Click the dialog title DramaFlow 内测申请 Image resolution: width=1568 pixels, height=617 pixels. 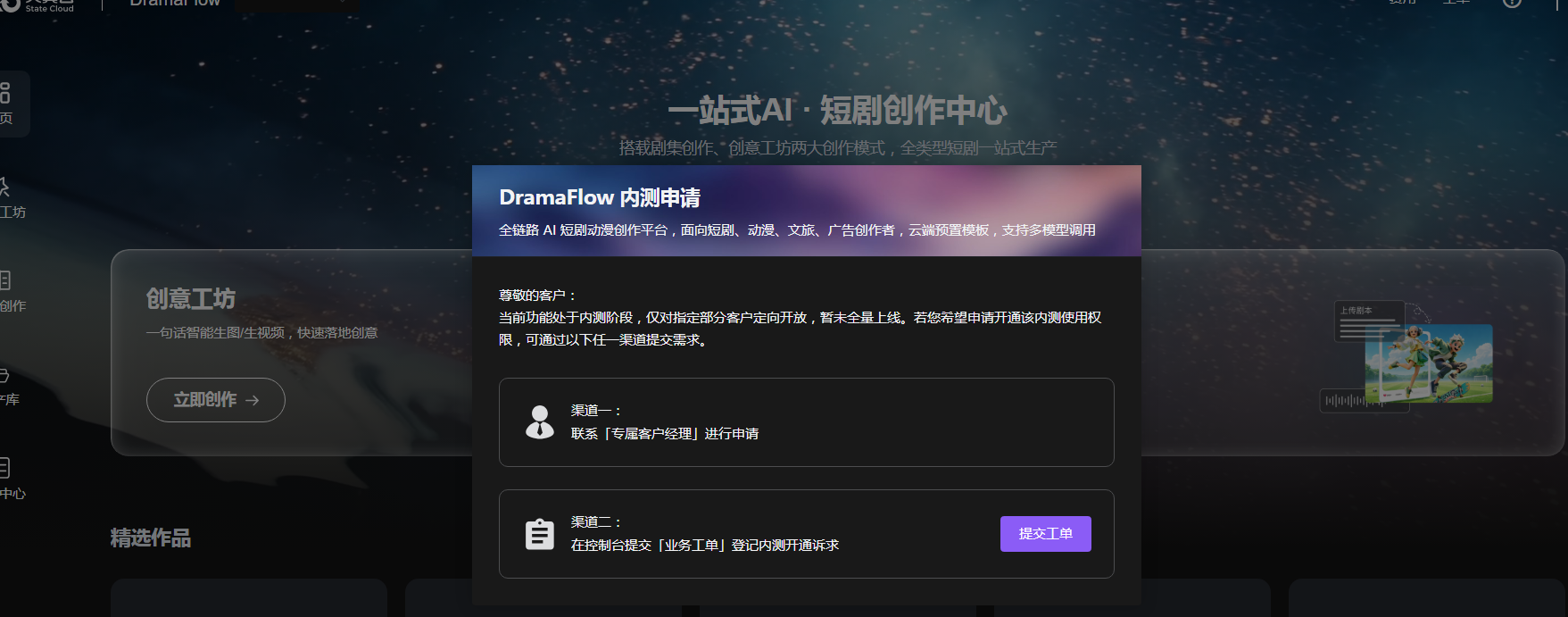tap(600, 197)
